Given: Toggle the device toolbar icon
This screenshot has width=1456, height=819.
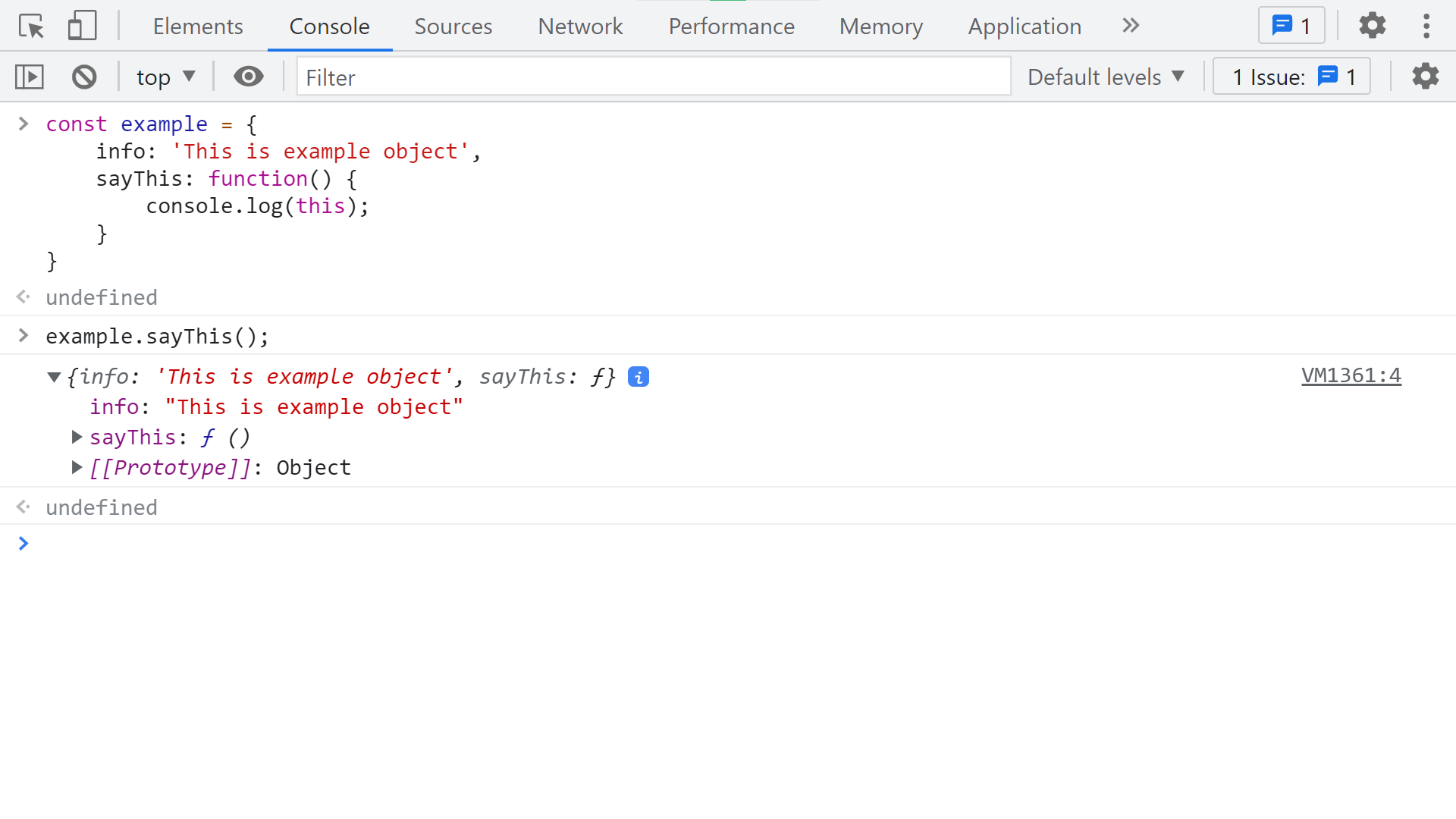Looking at the screenshot, I should click(x=82, y=27).
